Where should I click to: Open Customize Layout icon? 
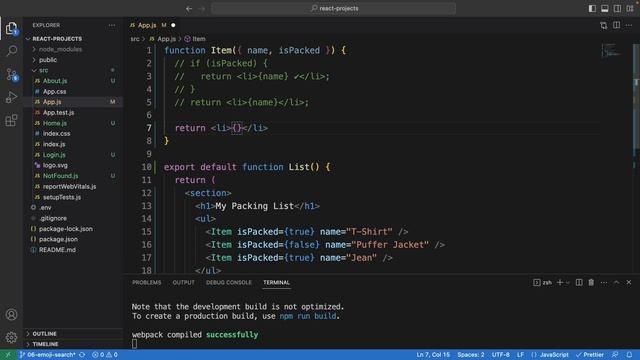click(x=630, y=9)
